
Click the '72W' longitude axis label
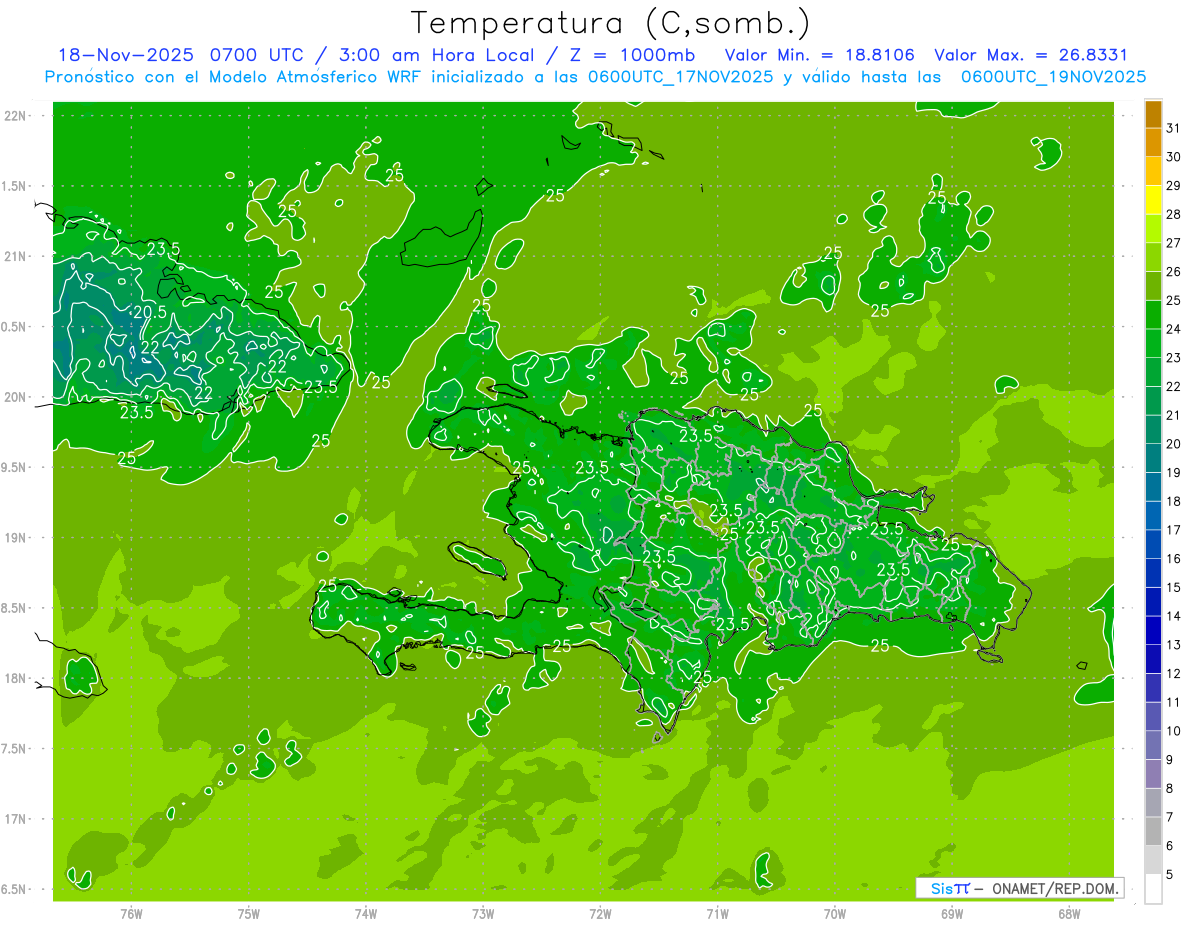click(x=600, y=914)
